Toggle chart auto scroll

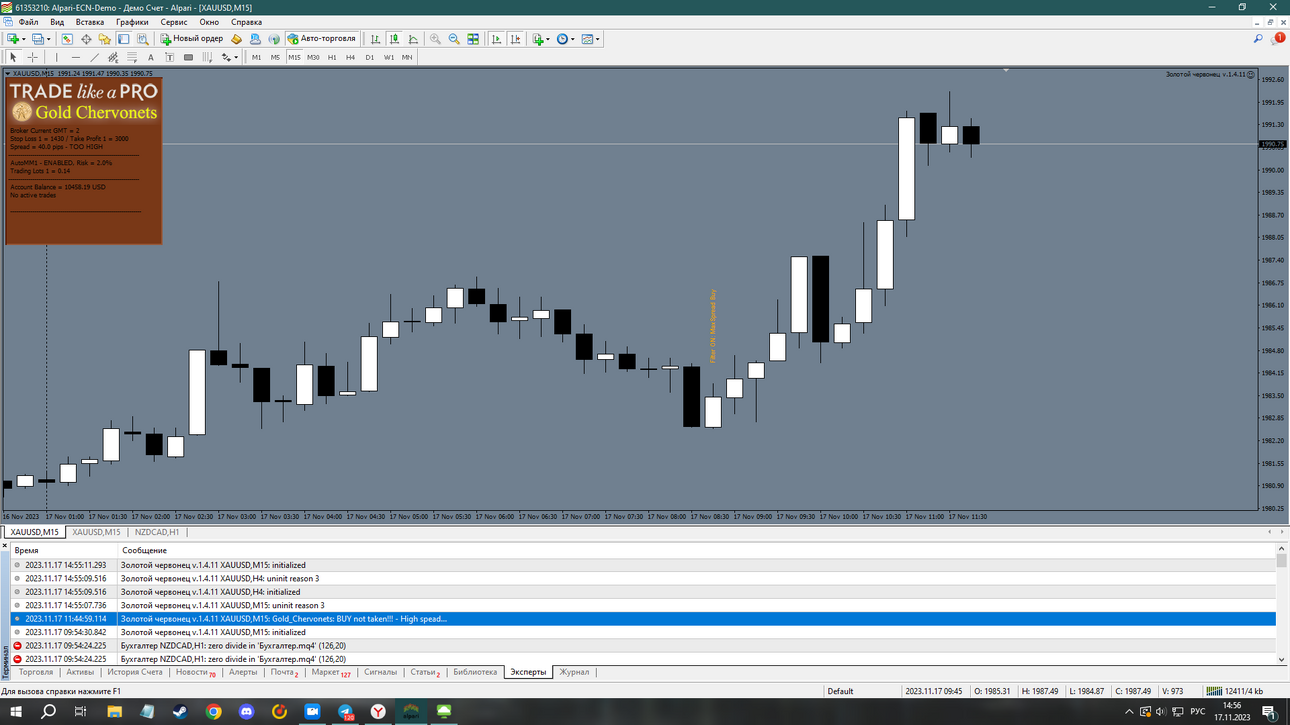[x=496, y=39]
